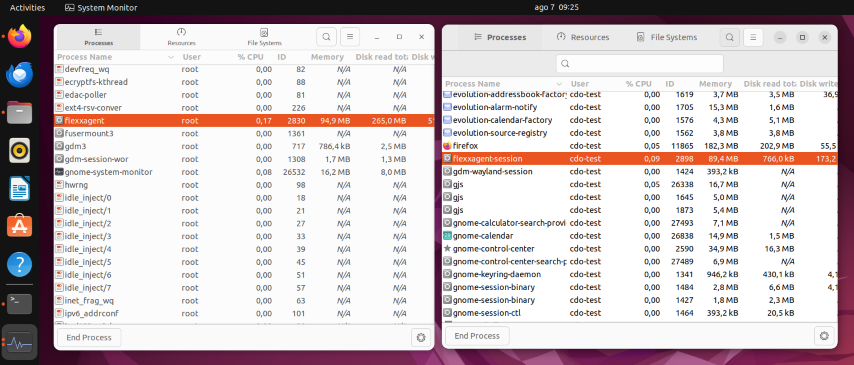Select the gdm-session-wor process row
854x365 pixels.
(244, 159)
